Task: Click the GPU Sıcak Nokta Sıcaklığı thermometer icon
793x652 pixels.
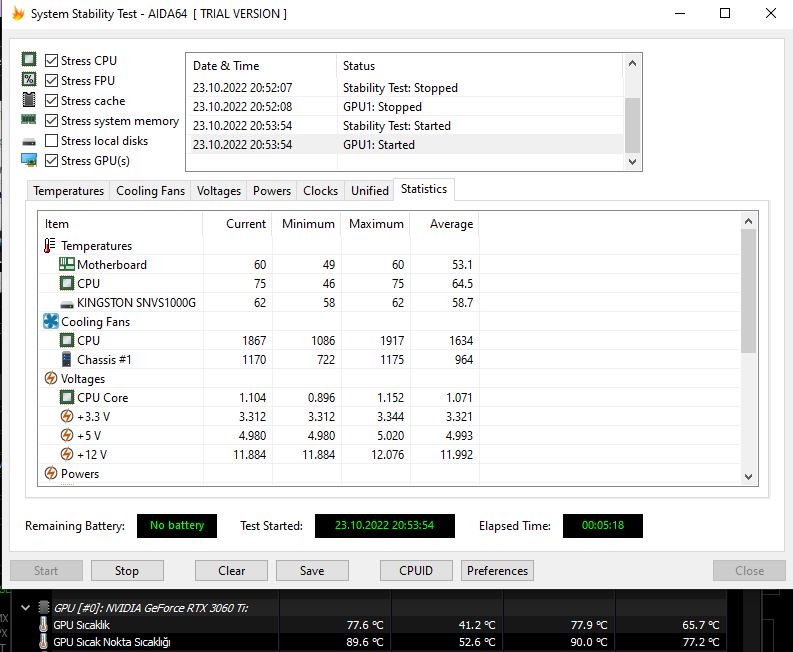Action: point(43,641)
